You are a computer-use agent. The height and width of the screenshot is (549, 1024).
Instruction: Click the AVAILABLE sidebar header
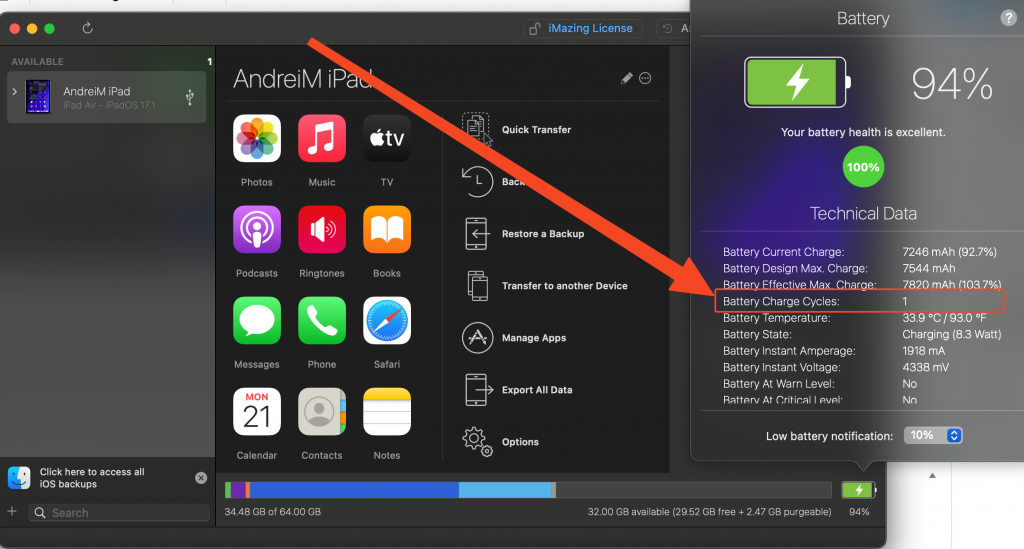tap(37, 61)
